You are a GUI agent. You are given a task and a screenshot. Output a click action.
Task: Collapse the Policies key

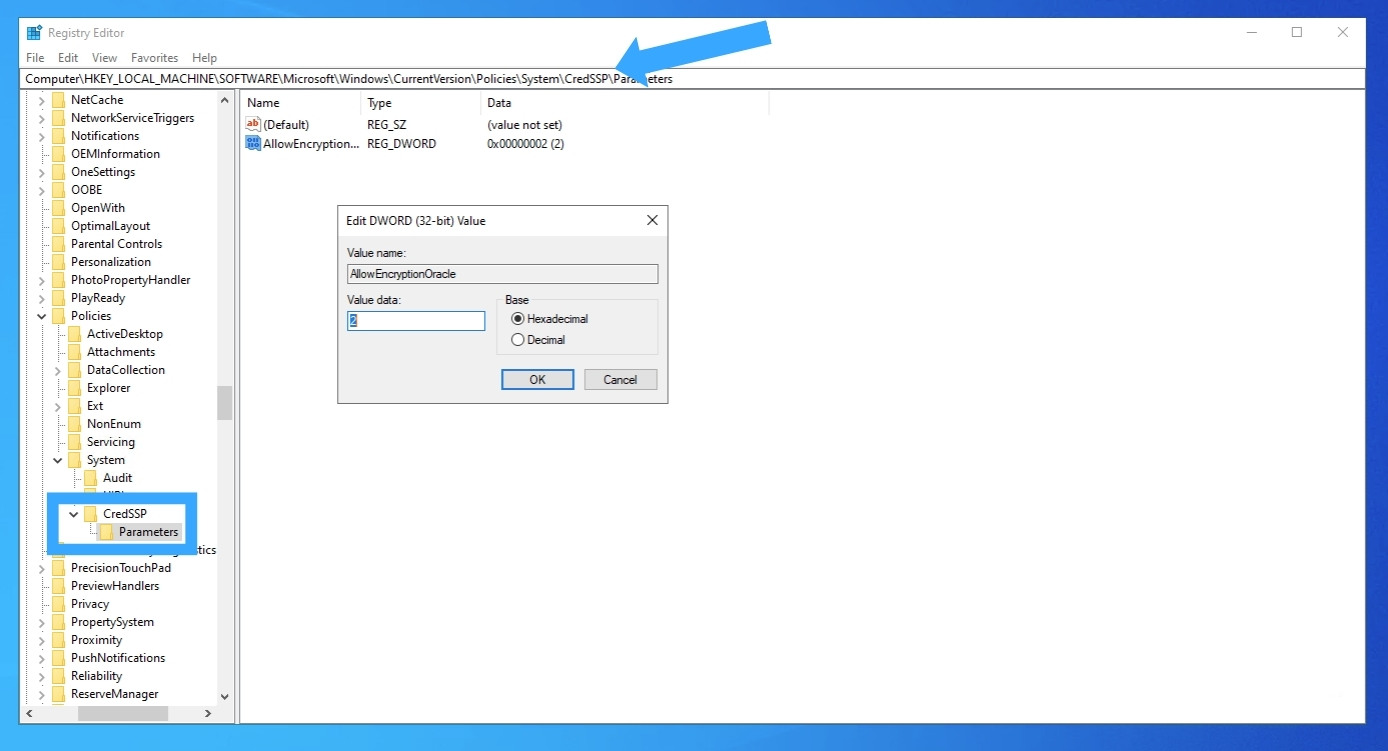[42, 316]
